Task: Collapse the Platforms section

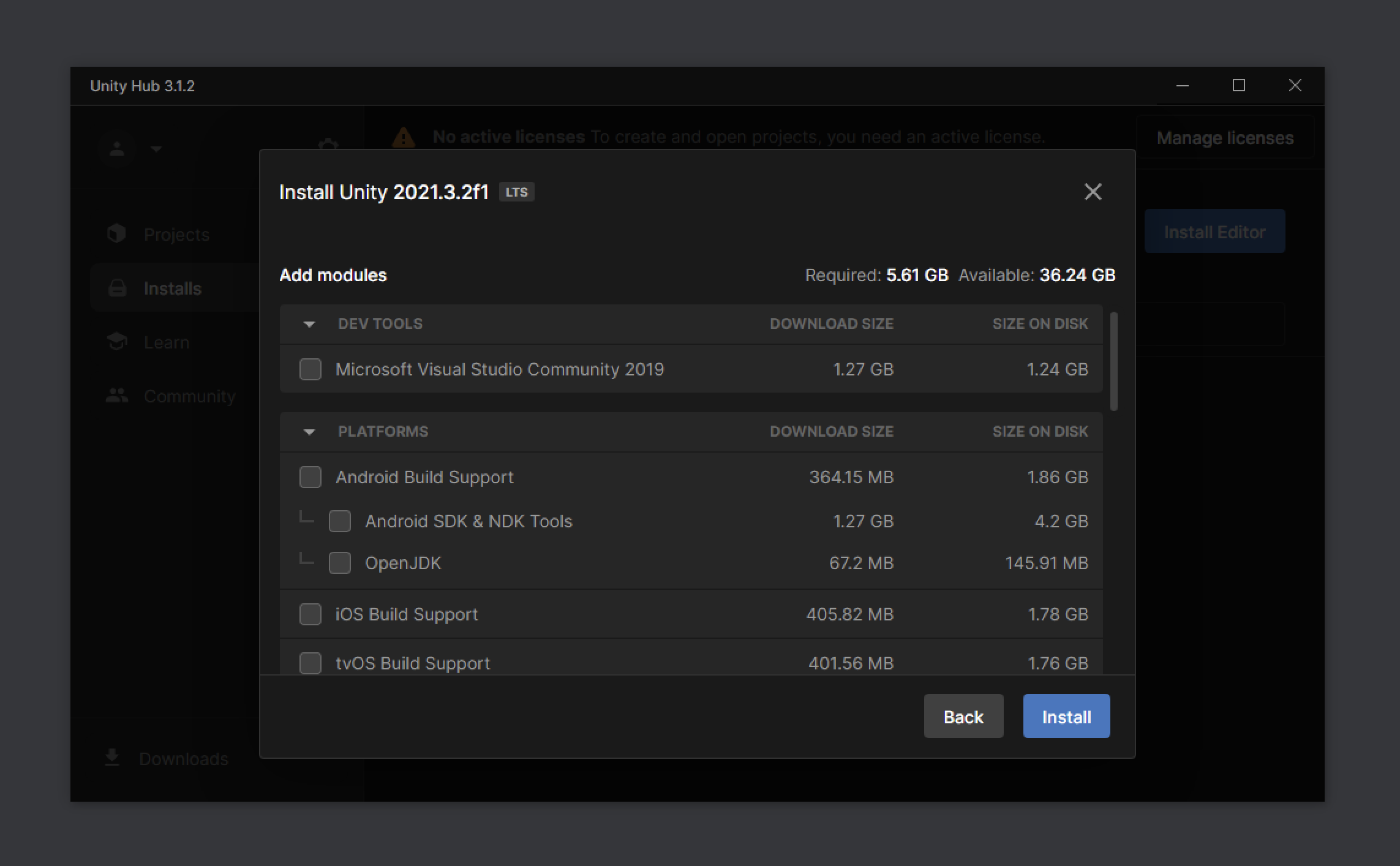Action: [309, 432]
